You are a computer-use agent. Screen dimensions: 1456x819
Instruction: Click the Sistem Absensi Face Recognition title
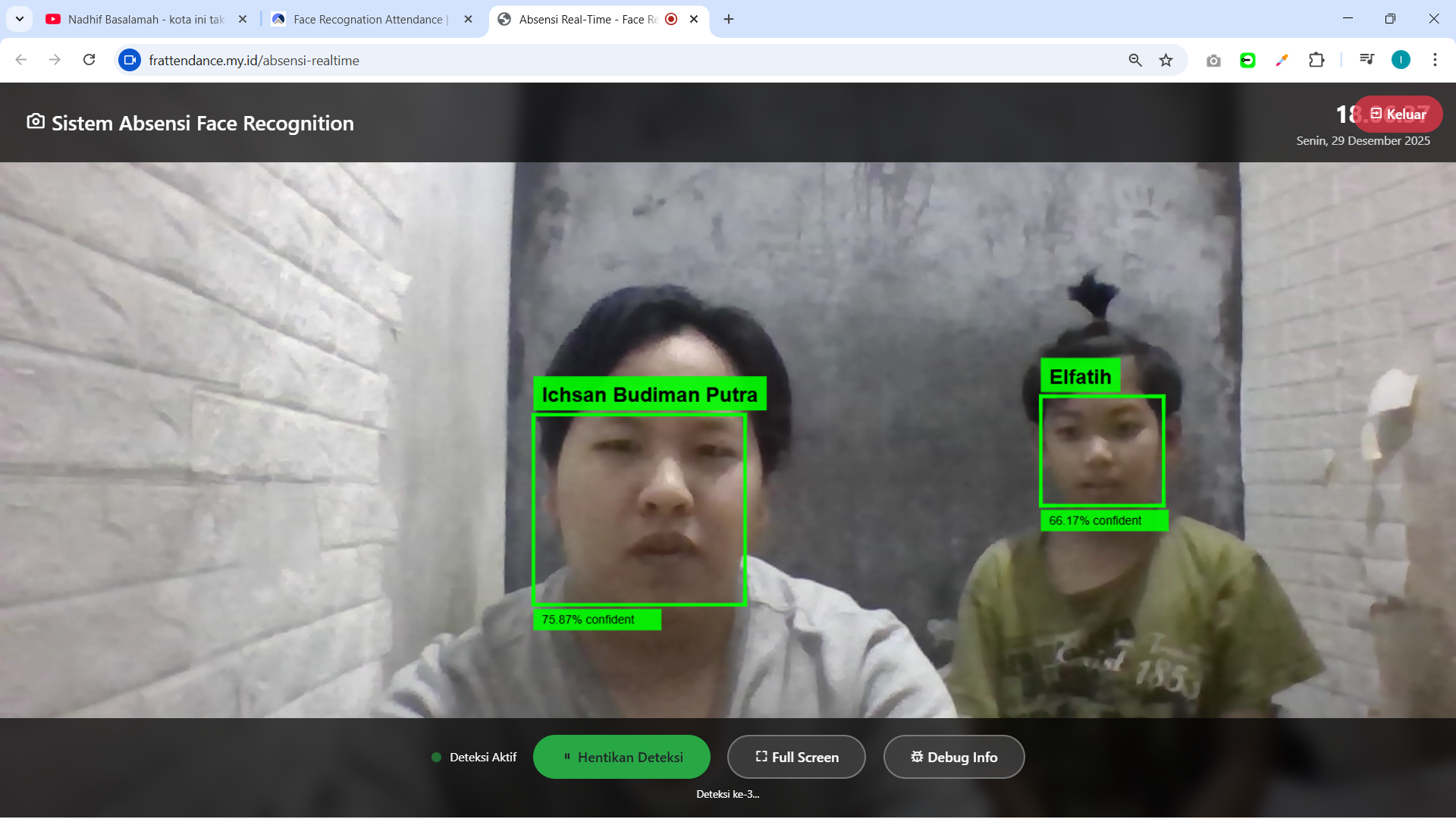pos(202,123)
